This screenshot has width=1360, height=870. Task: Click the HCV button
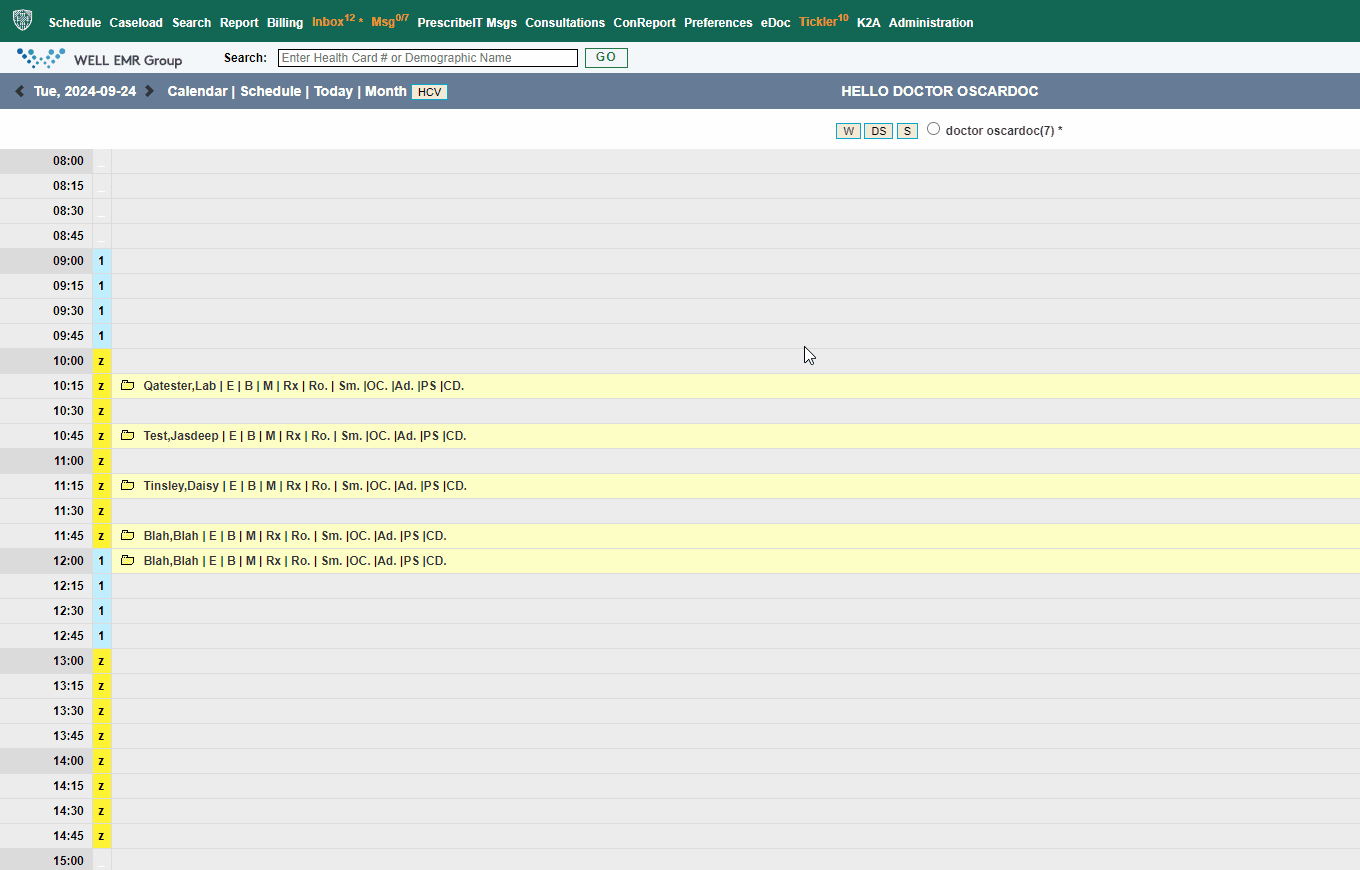(x=429, y=92)
